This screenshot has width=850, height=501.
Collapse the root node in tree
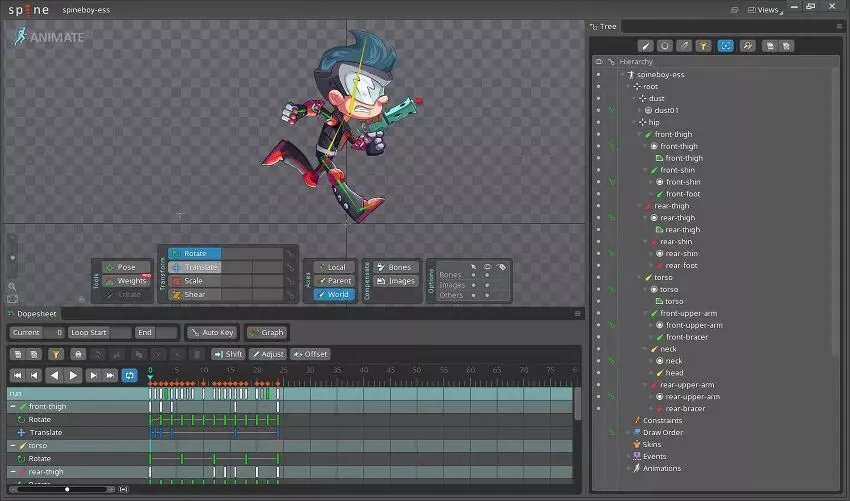628,86
